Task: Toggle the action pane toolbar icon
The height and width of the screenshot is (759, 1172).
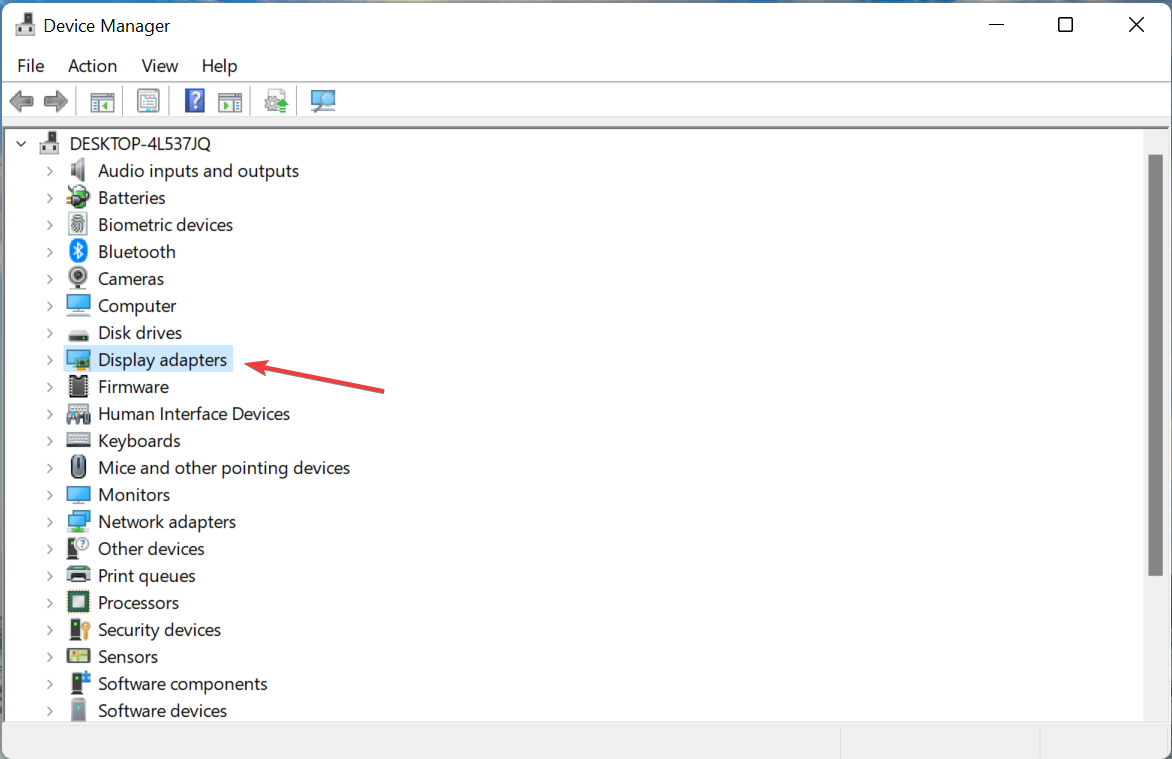Action: point(230,101)
